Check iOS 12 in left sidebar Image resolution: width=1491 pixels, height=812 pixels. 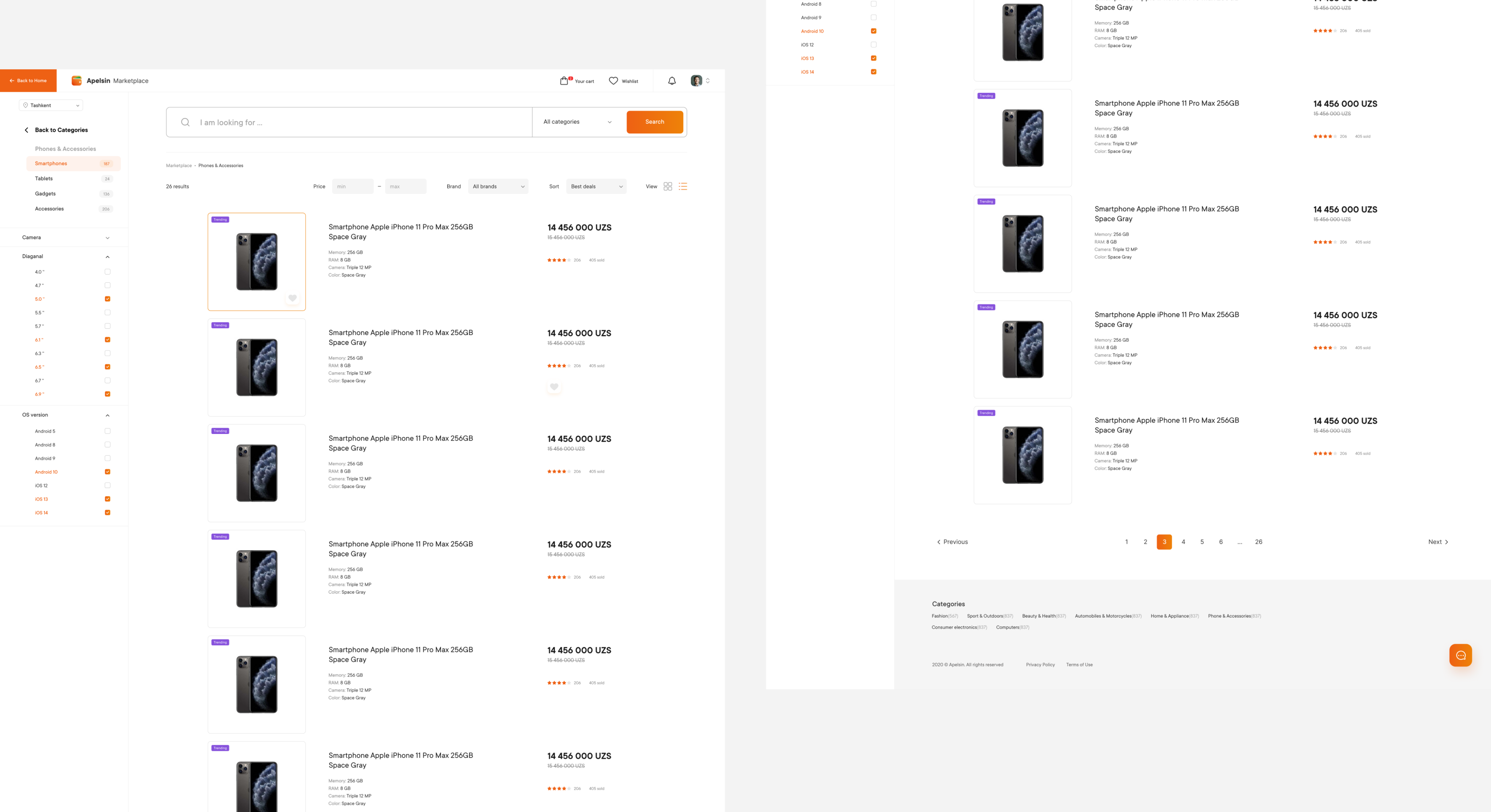coord(108,485)
